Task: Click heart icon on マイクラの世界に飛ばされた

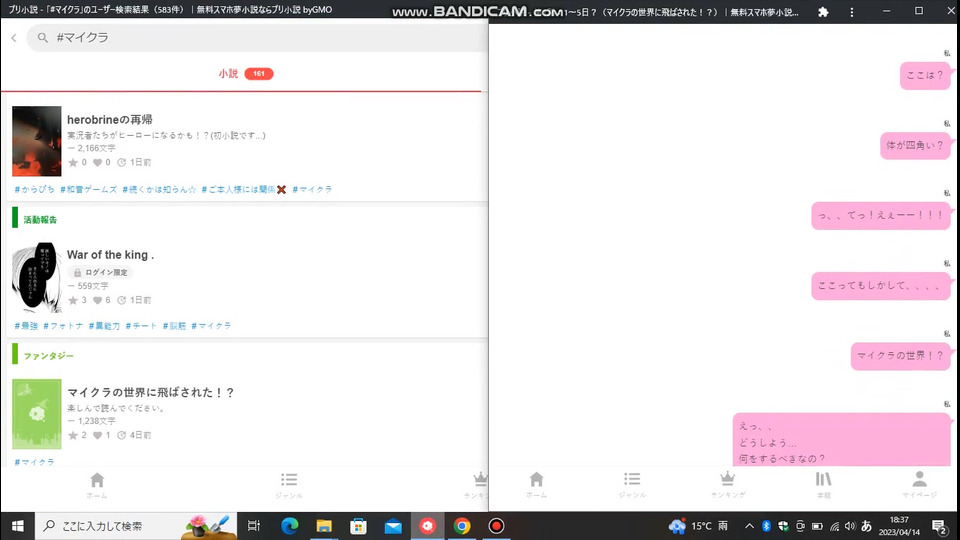Action: (97, 435)
